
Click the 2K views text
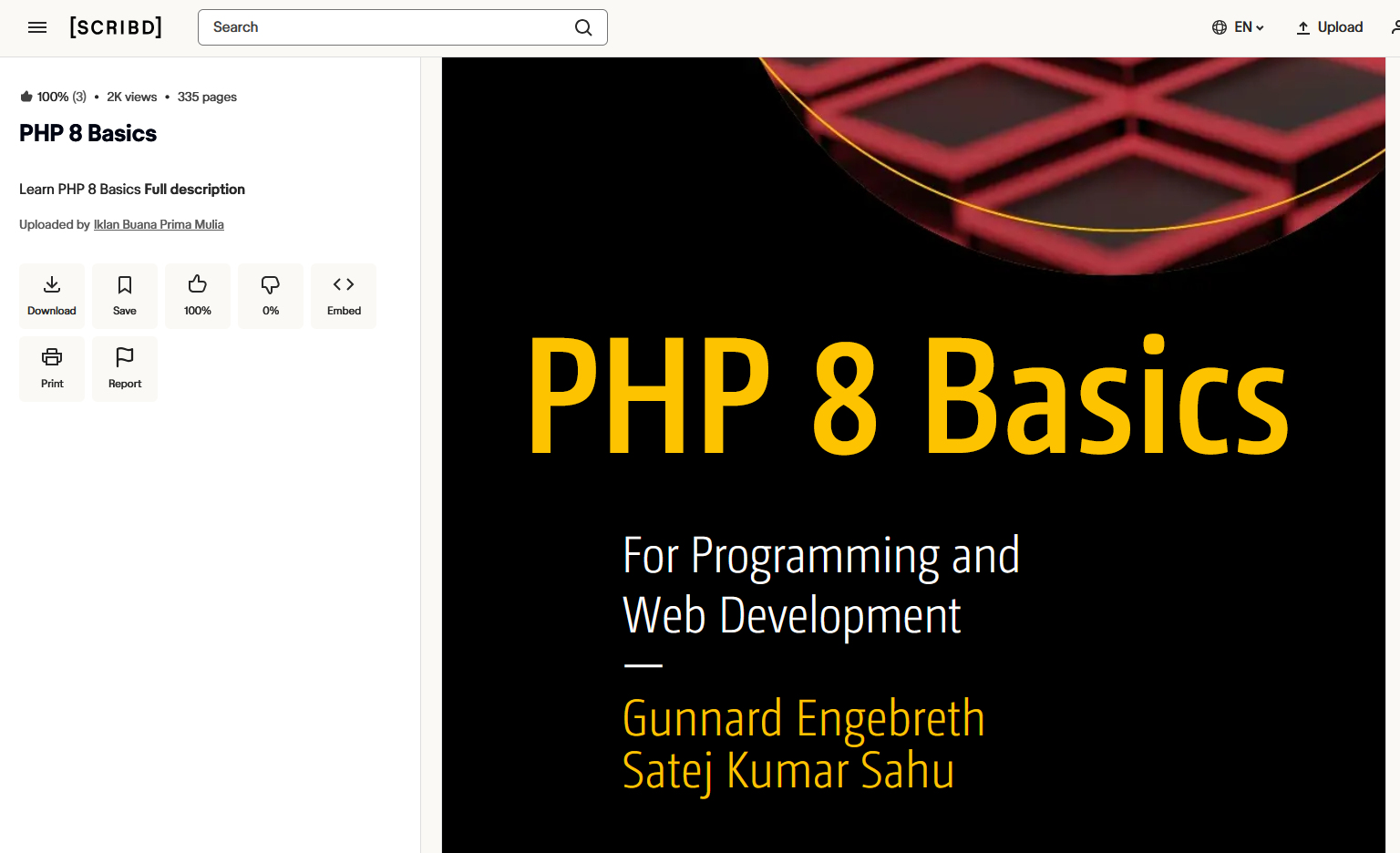point(132,97)
